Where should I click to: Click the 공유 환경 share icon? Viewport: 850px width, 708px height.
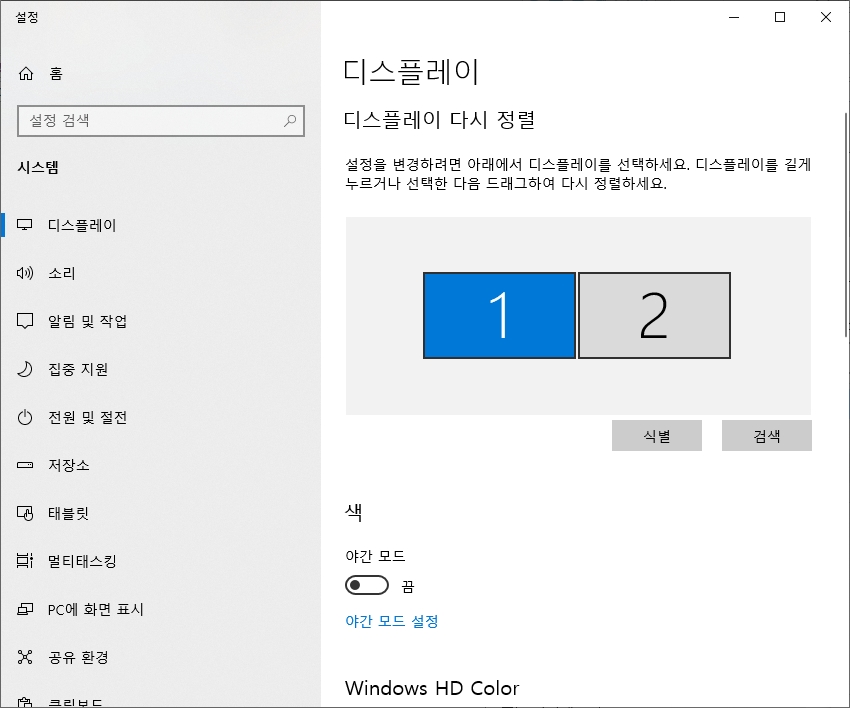[x=25, y=657]
